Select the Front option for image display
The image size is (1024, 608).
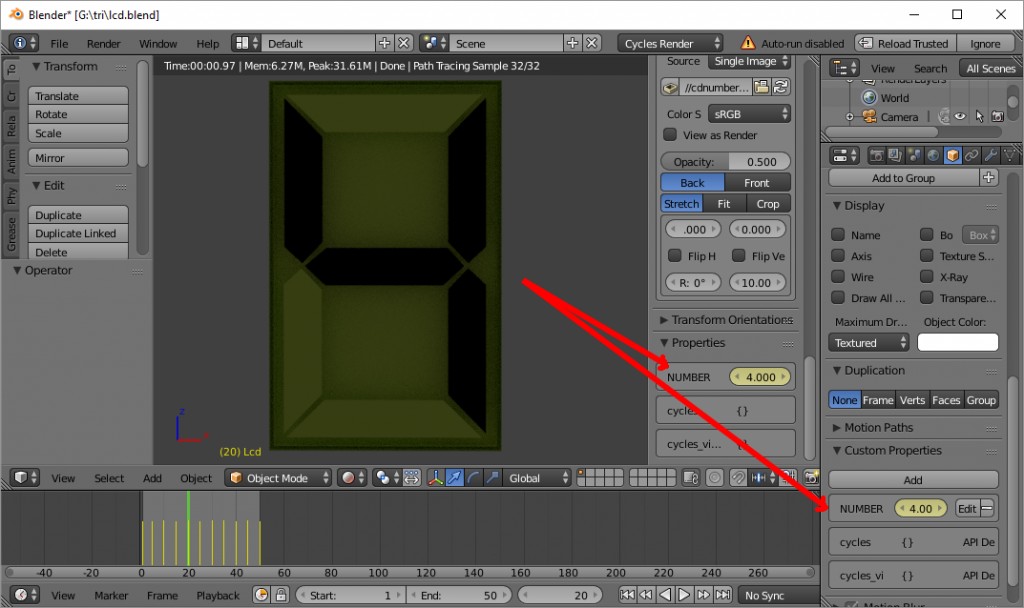757,181
